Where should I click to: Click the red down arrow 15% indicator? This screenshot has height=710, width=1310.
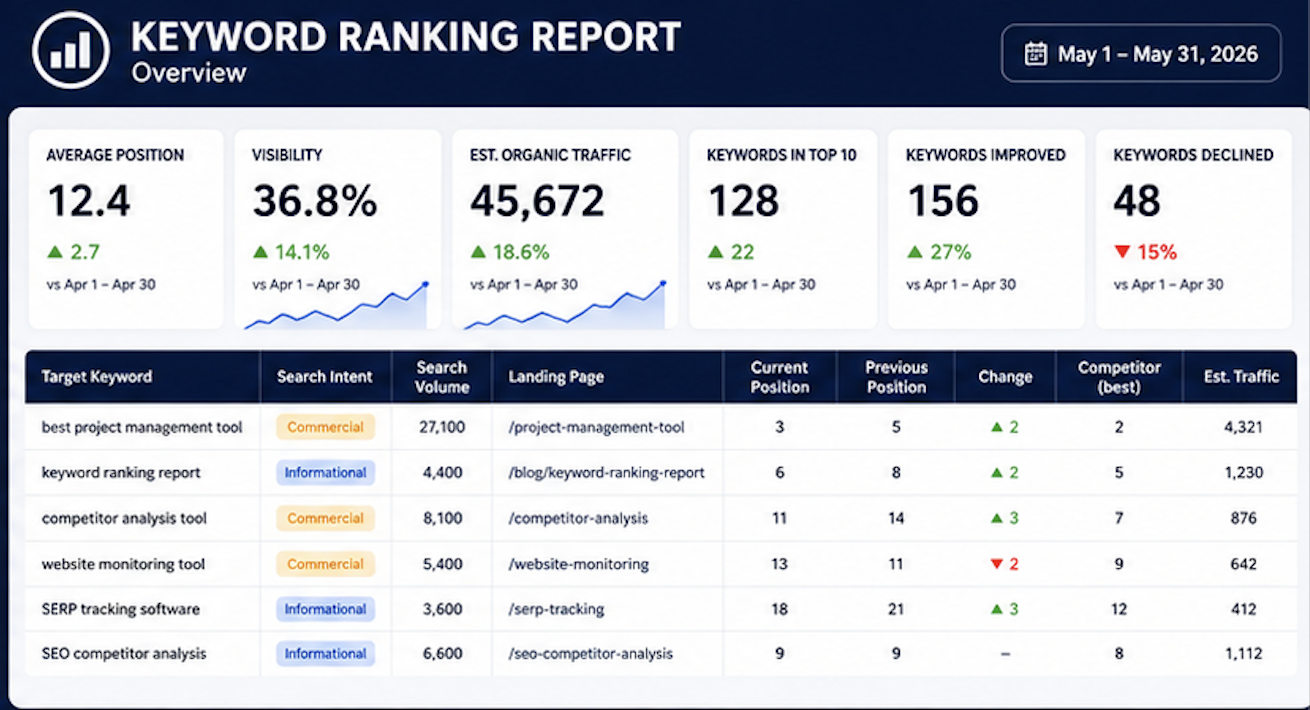[1145, 252]
